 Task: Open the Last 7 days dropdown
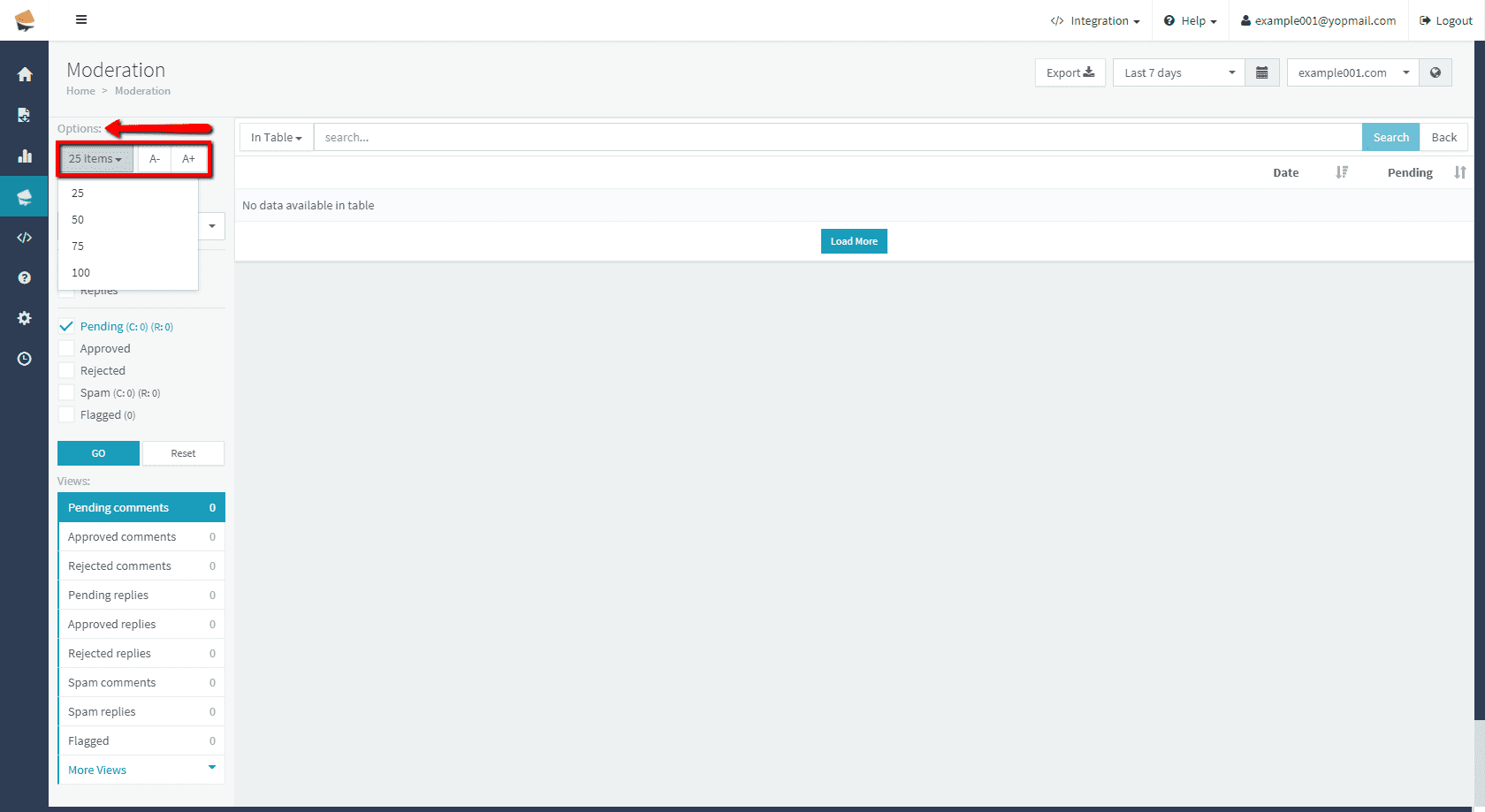(x=1178, y=72)
